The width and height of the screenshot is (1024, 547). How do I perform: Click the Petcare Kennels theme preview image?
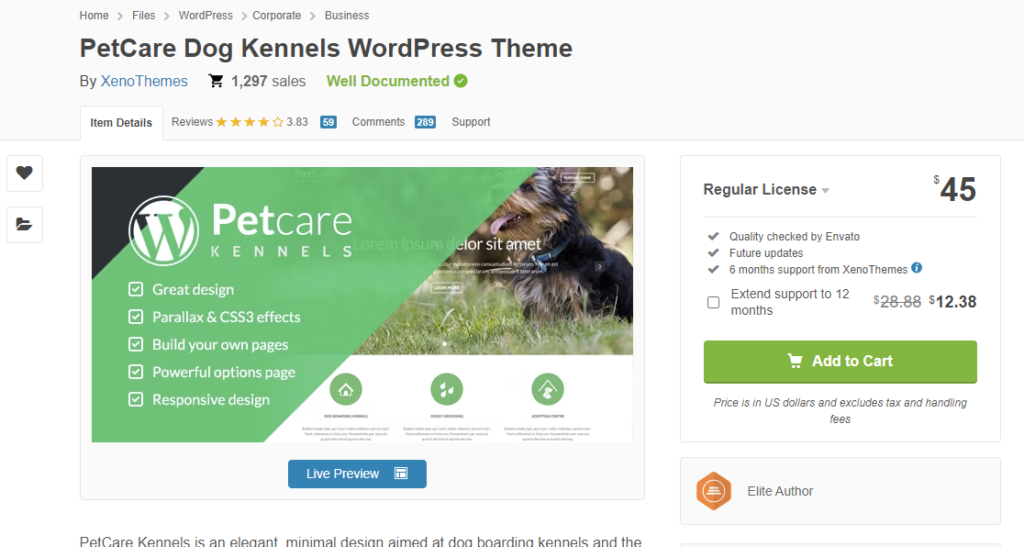(x=362, y=305)
